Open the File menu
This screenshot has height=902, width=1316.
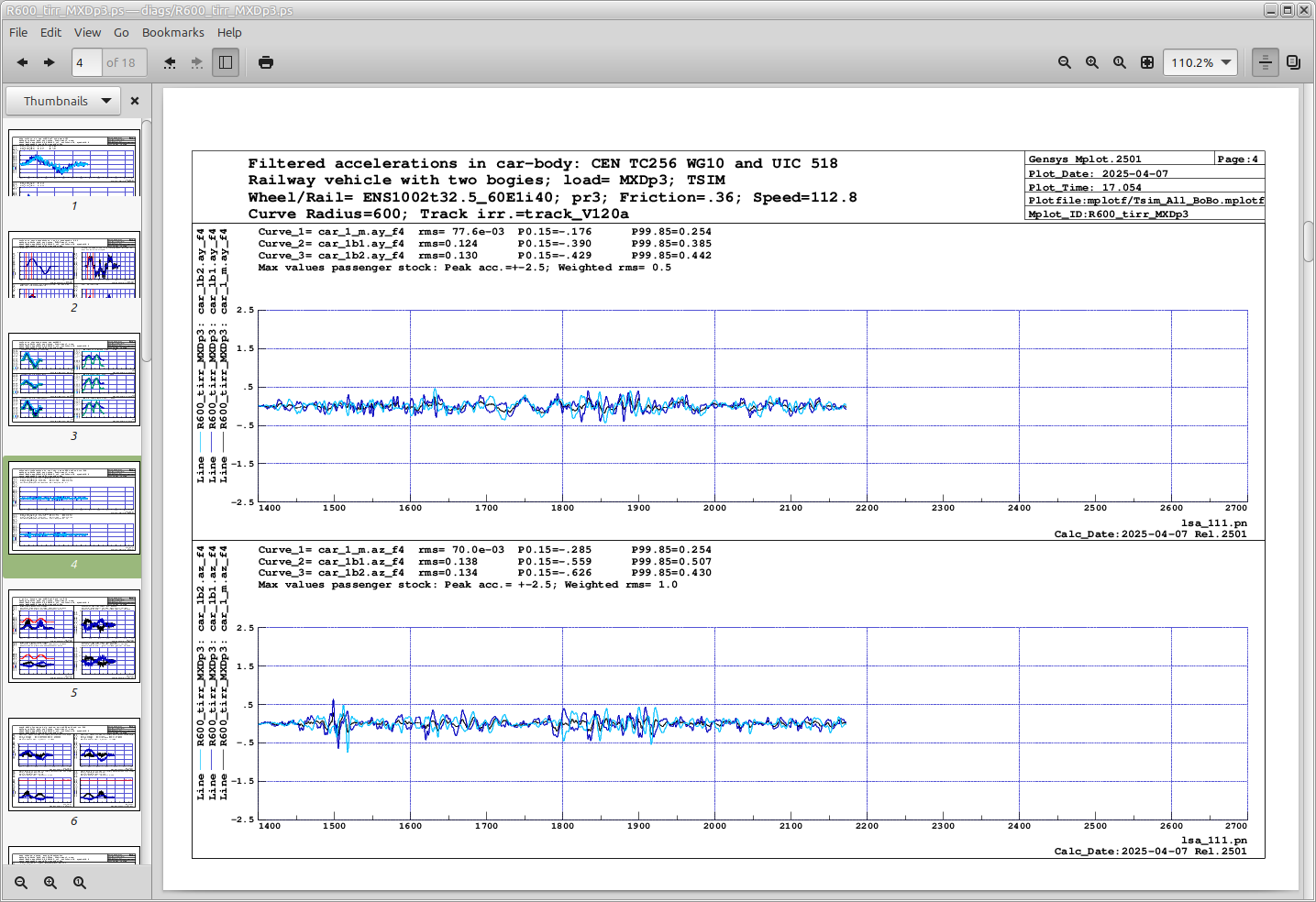point(18,32)
